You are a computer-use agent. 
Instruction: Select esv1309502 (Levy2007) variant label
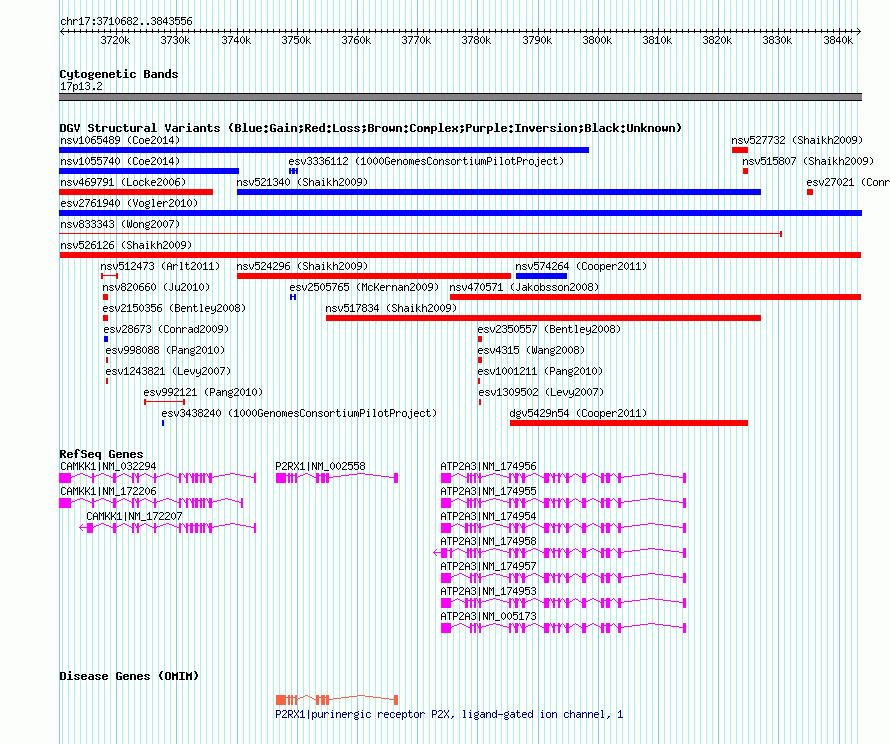[x=541, y=392]
